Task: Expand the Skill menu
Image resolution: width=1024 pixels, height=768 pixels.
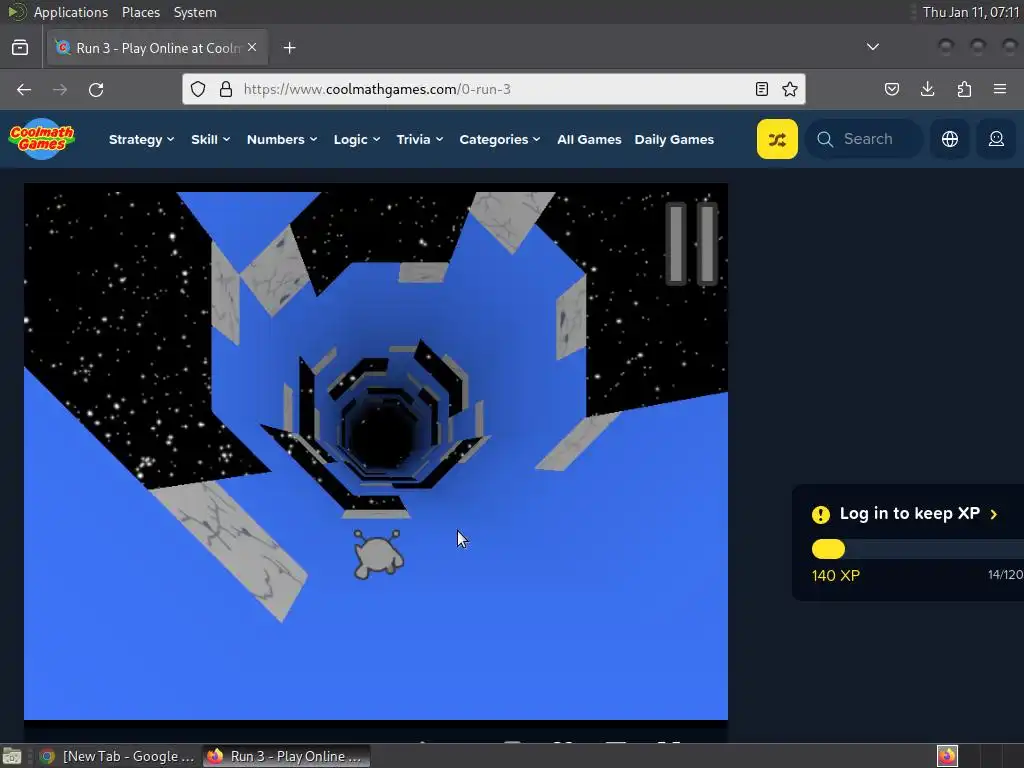Action: [x=210, y=139]
